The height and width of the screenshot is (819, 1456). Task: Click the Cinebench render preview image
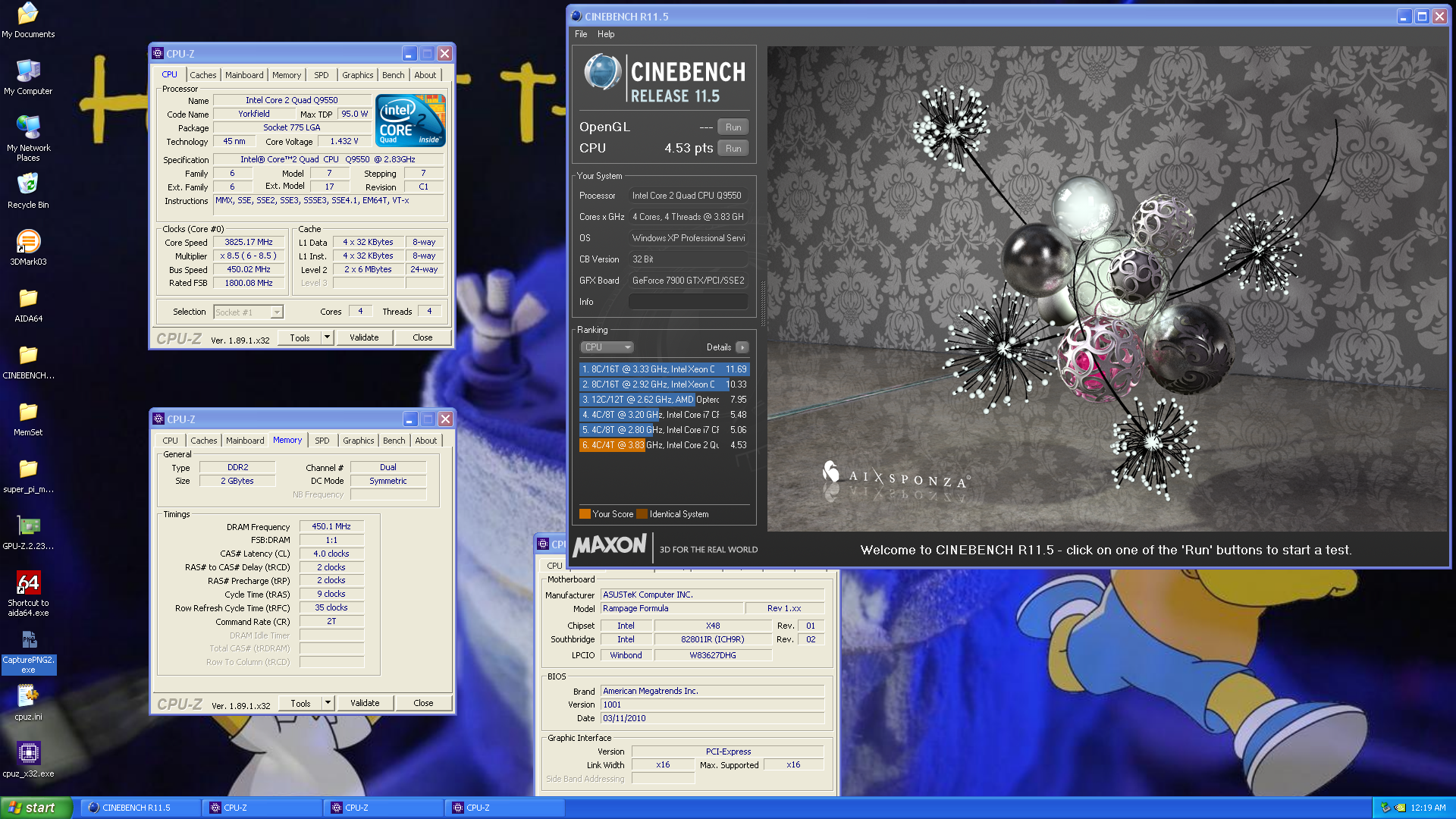(1106, 289)
